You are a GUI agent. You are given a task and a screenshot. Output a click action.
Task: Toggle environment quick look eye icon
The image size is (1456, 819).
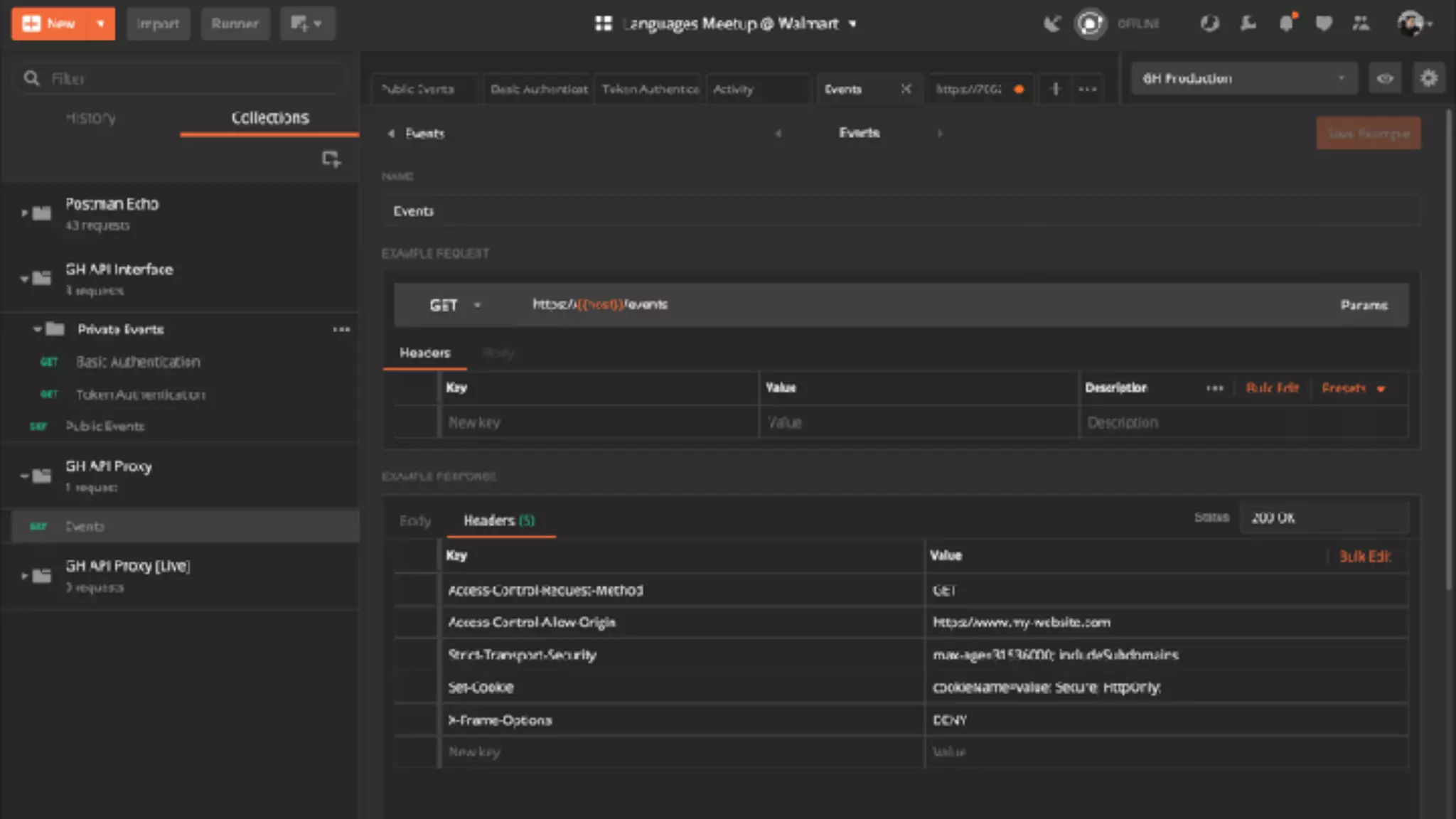point(1384,78)
